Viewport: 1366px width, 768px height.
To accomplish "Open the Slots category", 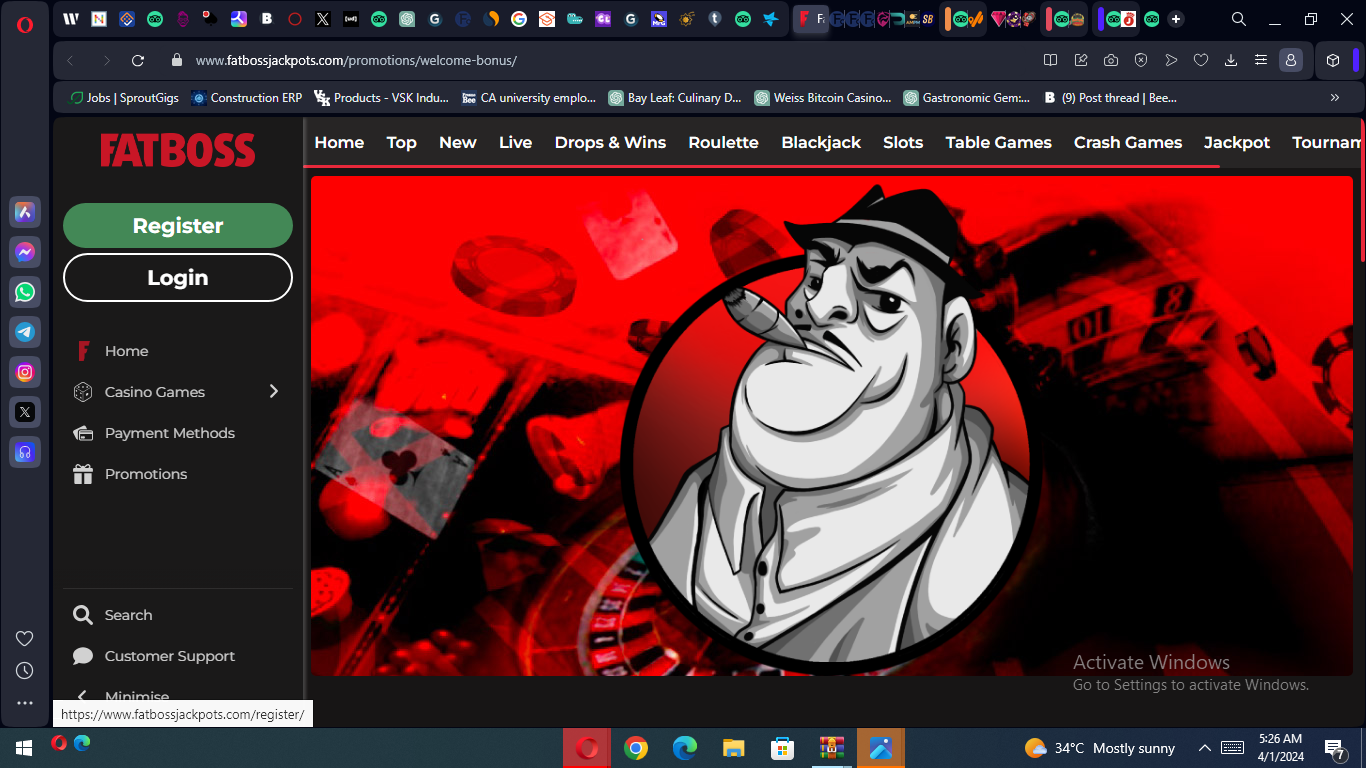I will point(903,142).
